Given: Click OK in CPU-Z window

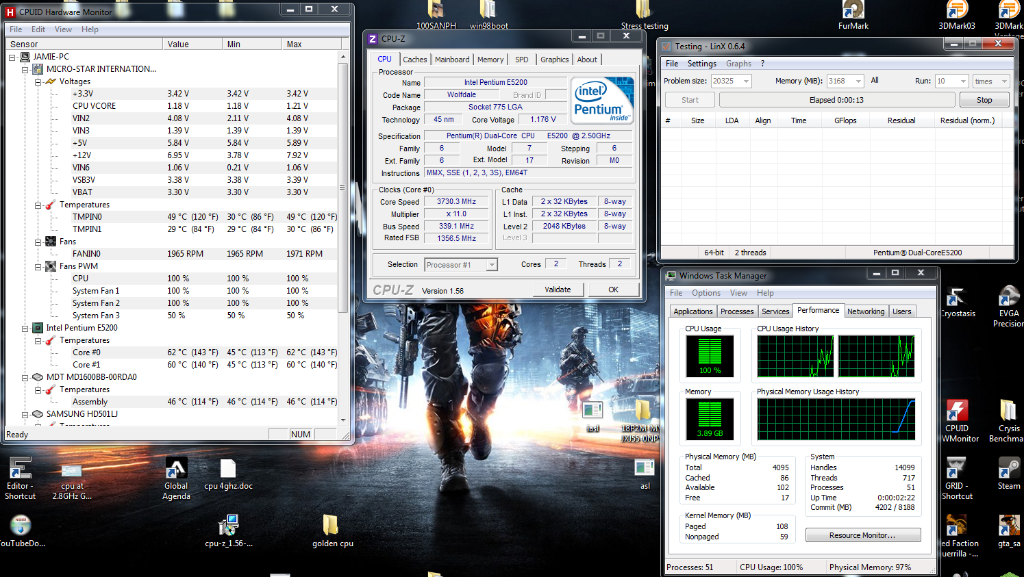Looking at the screenshot, I should coord(613,289).
